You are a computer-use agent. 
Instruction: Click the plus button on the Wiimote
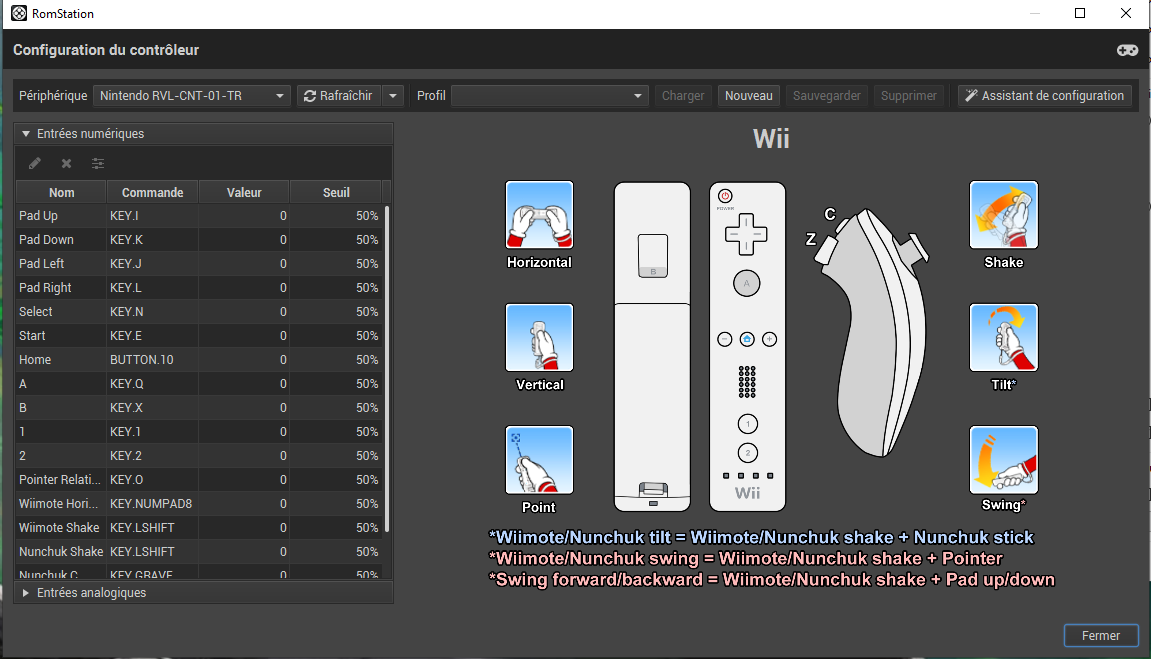[x=769, y=339]
